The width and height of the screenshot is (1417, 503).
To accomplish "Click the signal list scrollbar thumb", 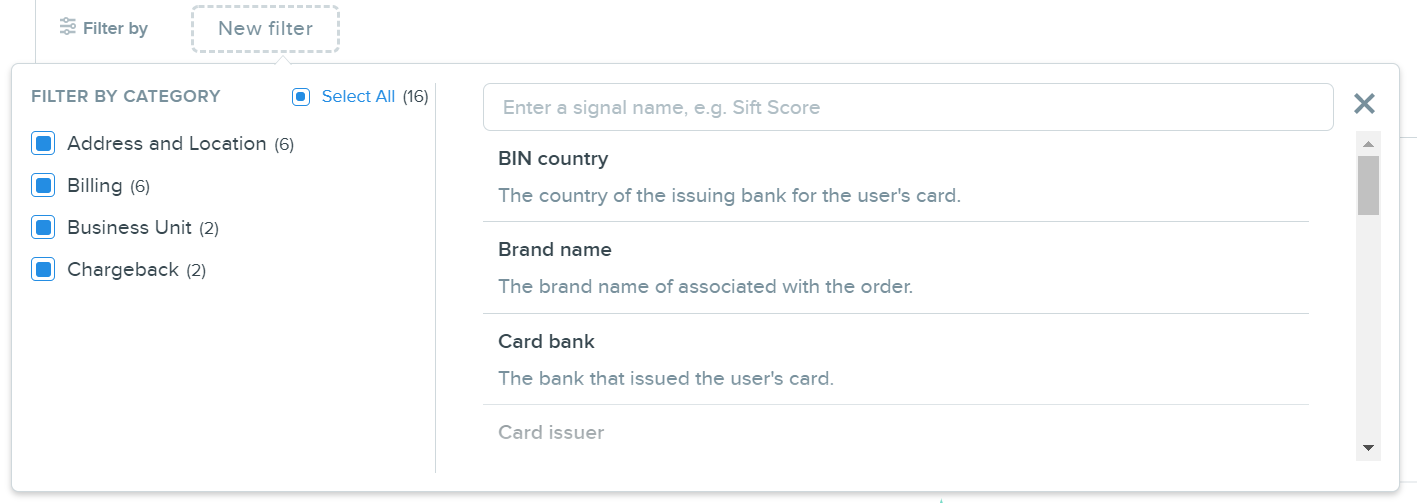I will [1368, 185].
